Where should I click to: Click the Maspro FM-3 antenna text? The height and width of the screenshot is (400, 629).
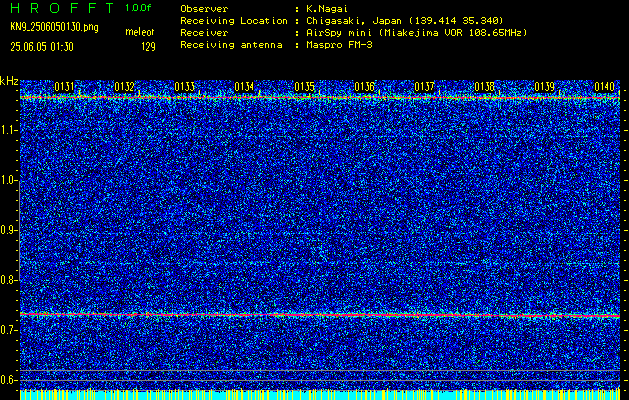(x=339, y=45)
